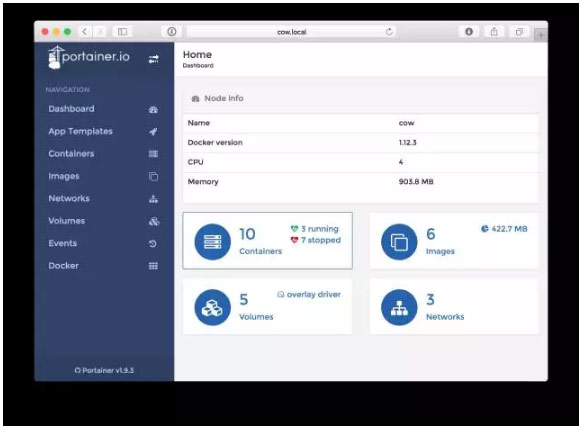The image size is (584, 430).
Task: Click the Containers server icon in sidebar
Action: click(153, 154)
